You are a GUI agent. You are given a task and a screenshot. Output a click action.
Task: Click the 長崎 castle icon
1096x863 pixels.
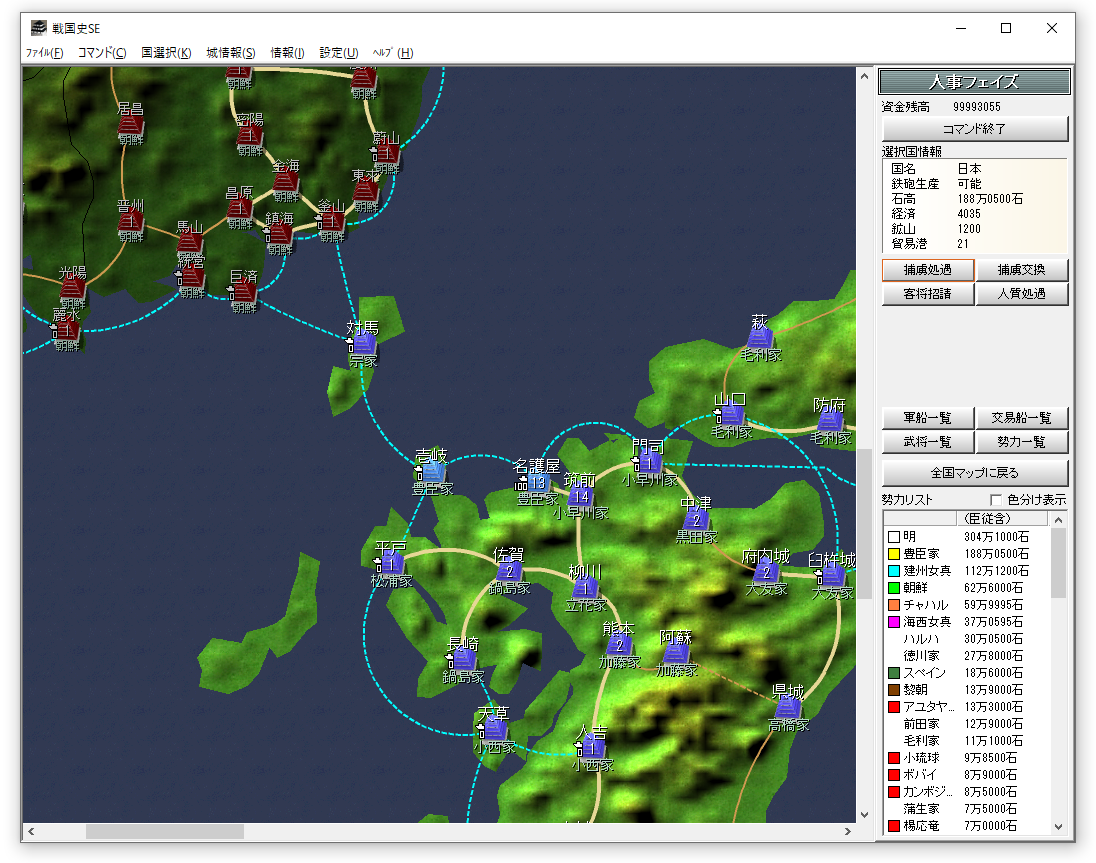pos(463,660)
